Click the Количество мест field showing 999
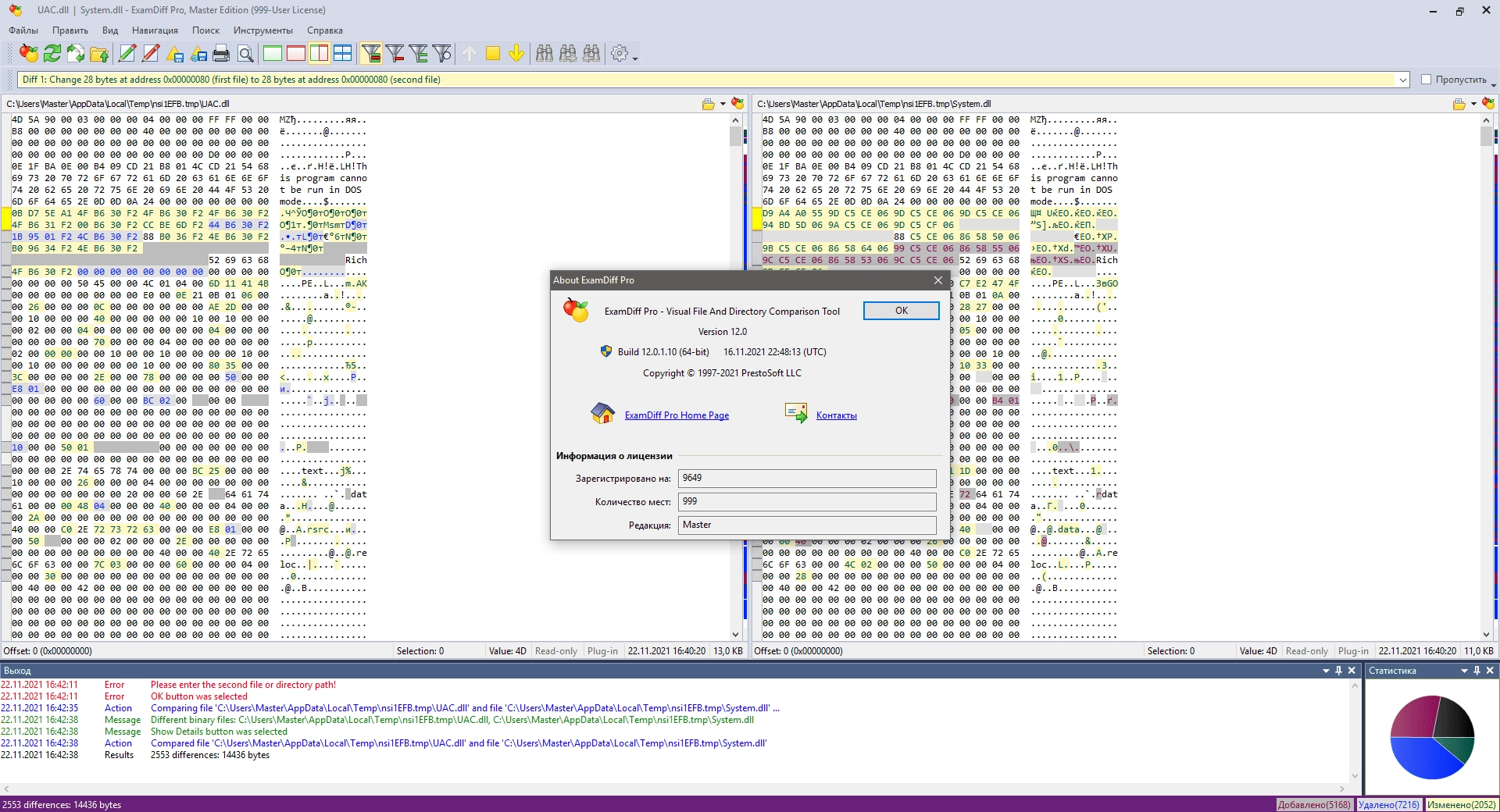 pos(807,501)
